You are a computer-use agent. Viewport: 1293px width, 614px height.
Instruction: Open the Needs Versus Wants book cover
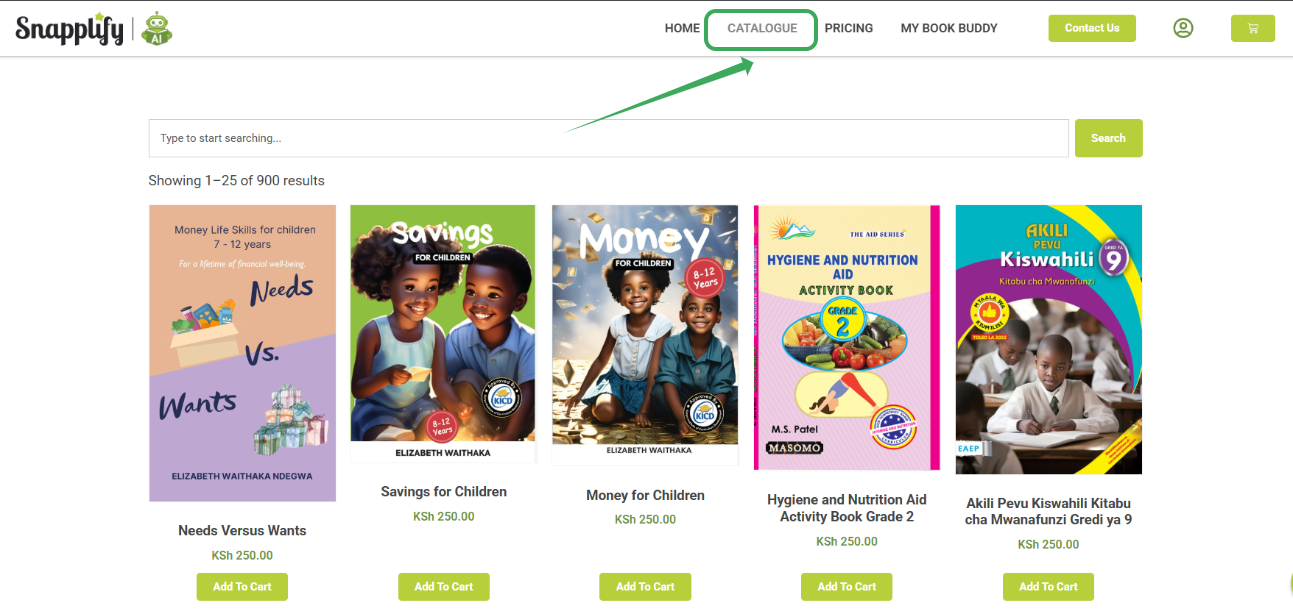(x=242, y=353)
